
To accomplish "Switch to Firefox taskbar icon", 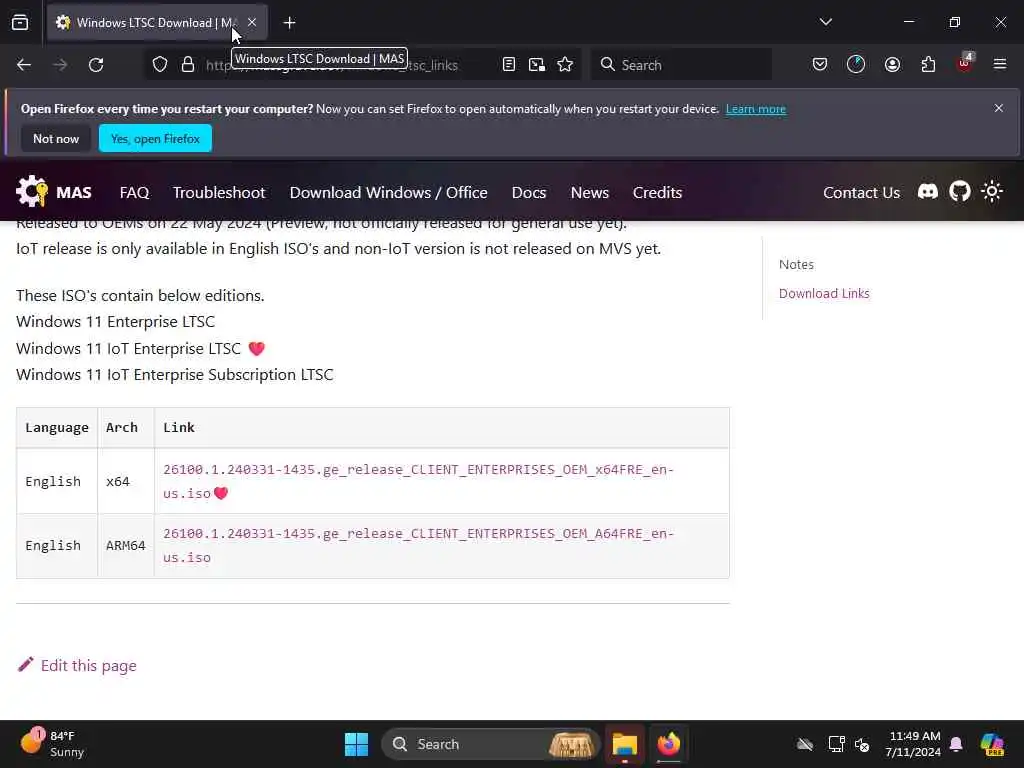I will point(668,744).
